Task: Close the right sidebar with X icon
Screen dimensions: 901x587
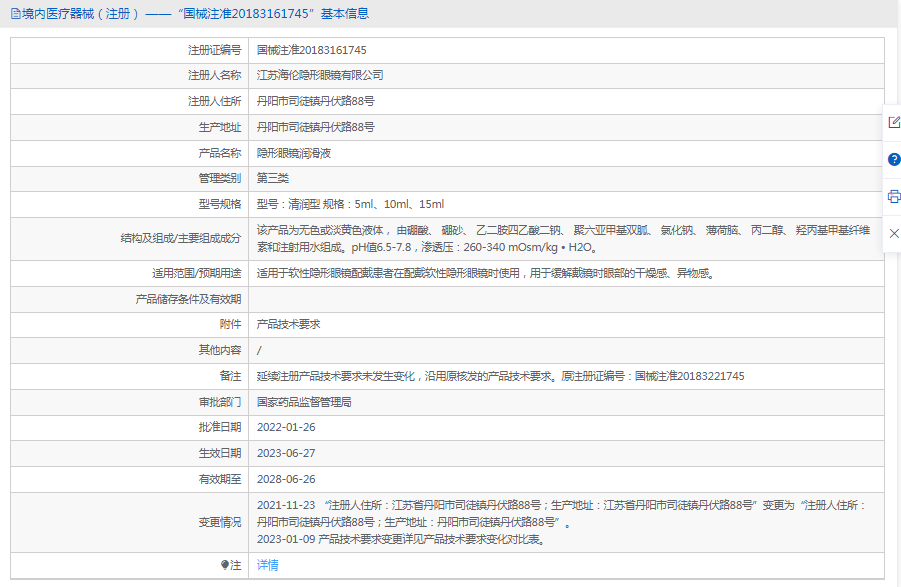Action: tap(894, 233)
